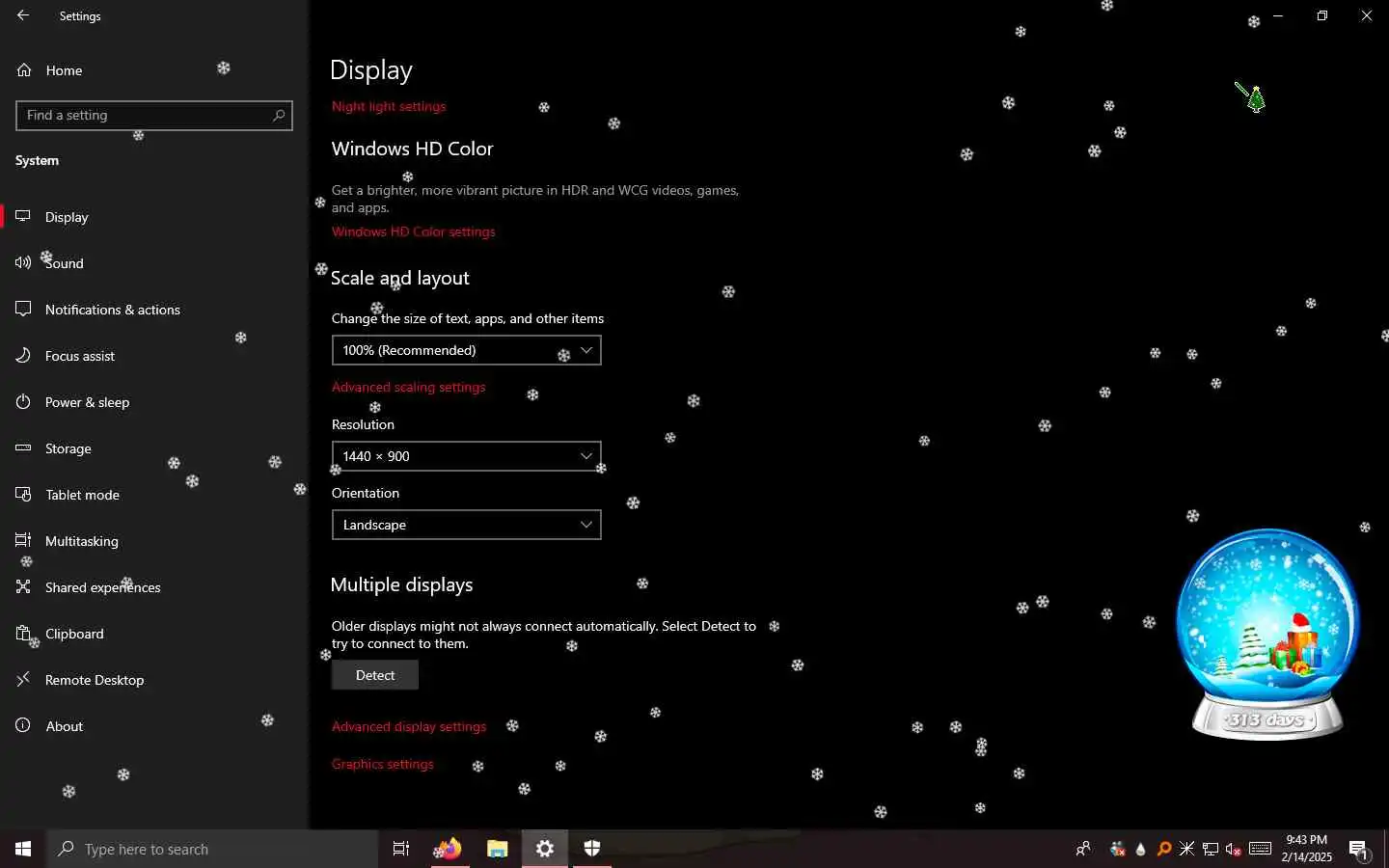The height and width of the screenshot is (868, 1389).
Task: Open Firefox from the taskbar
Action: click(449, 849)
